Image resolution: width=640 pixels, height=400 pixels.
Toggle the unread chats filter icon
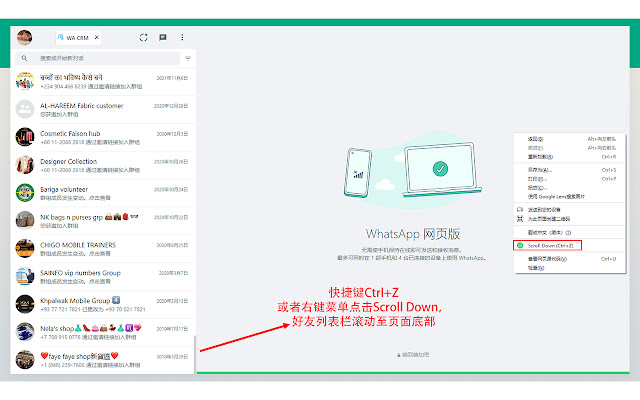coord(188,58)
